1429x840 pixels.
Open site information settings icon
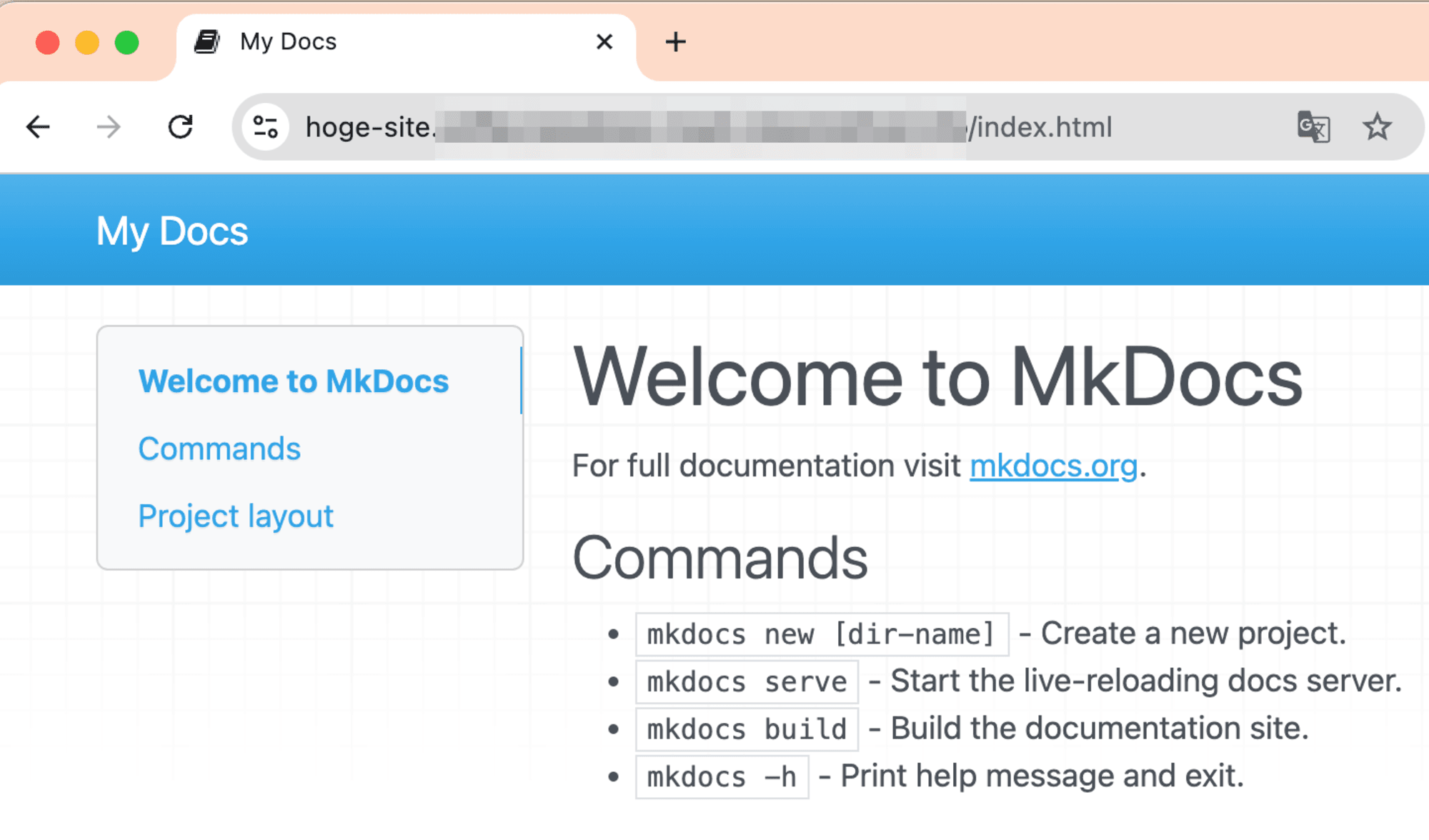[x=266, y=127]
